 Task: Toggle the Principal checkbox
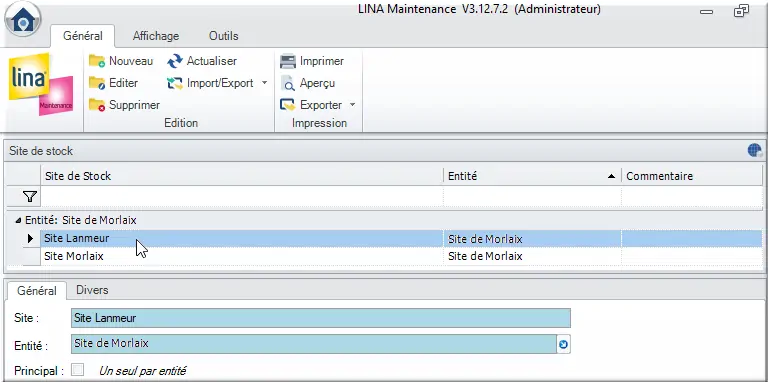click(77, 370)
